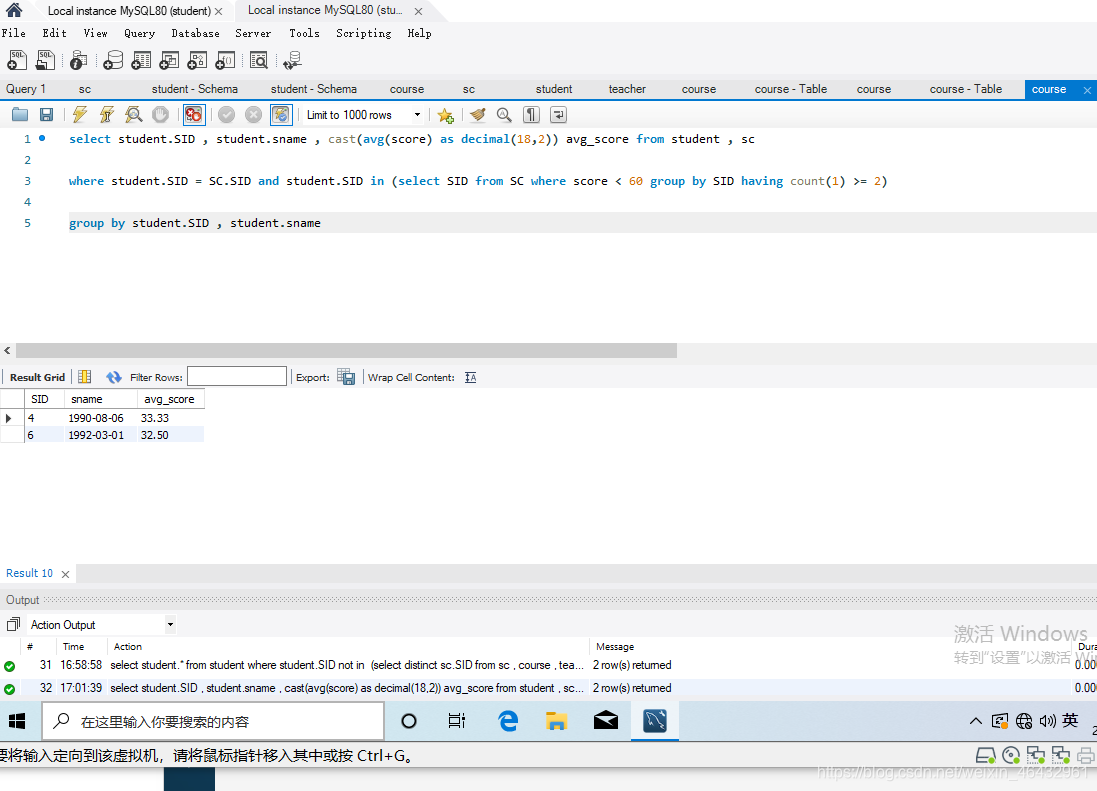Open the object inspector icon
Image resolution: width=1097 pixels, height=791 pixels.
78,60
